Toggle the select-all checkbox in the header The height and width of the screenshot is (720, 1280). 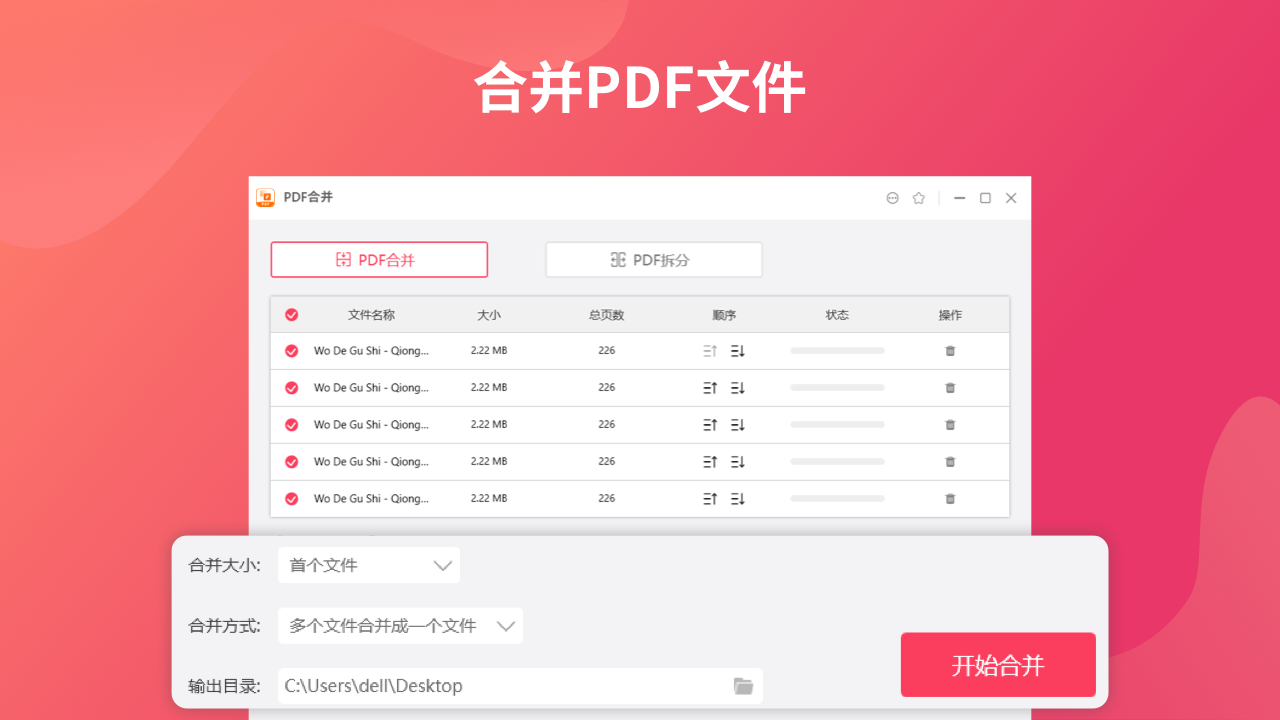click(291, 314)
